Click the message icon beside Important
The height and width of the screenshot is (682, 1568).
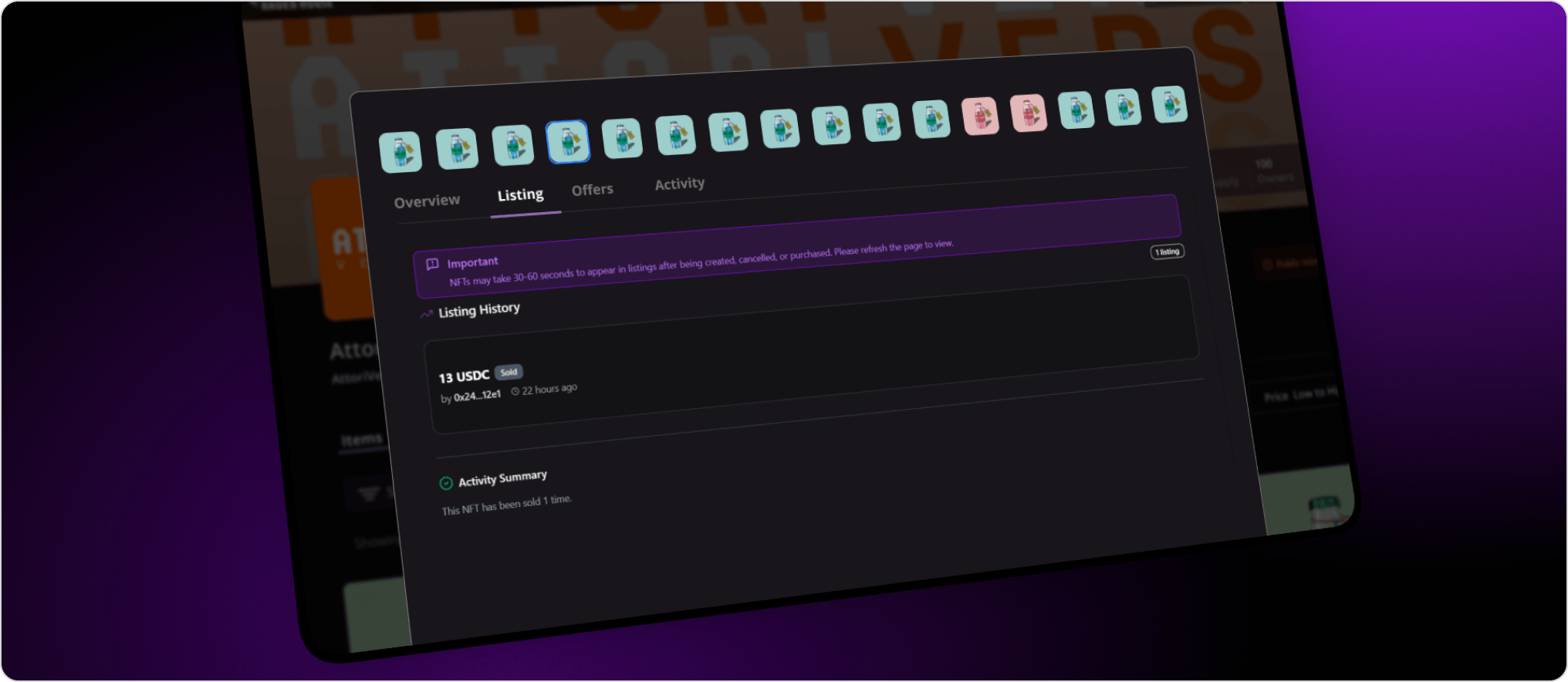pos(432,265)
